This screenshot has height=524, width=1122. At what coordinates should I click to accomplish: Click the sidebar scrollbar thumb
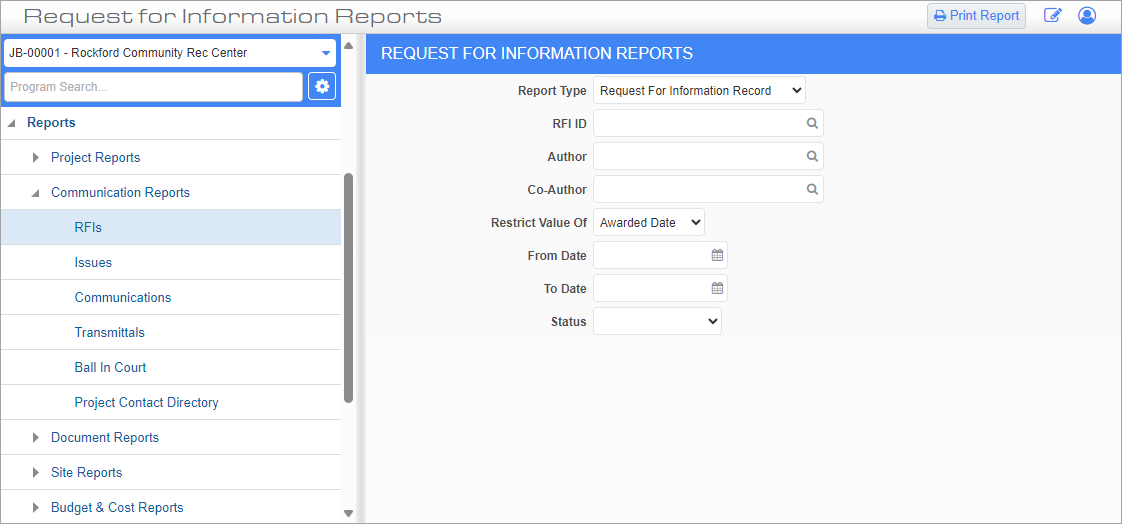[x=348, y=288]
